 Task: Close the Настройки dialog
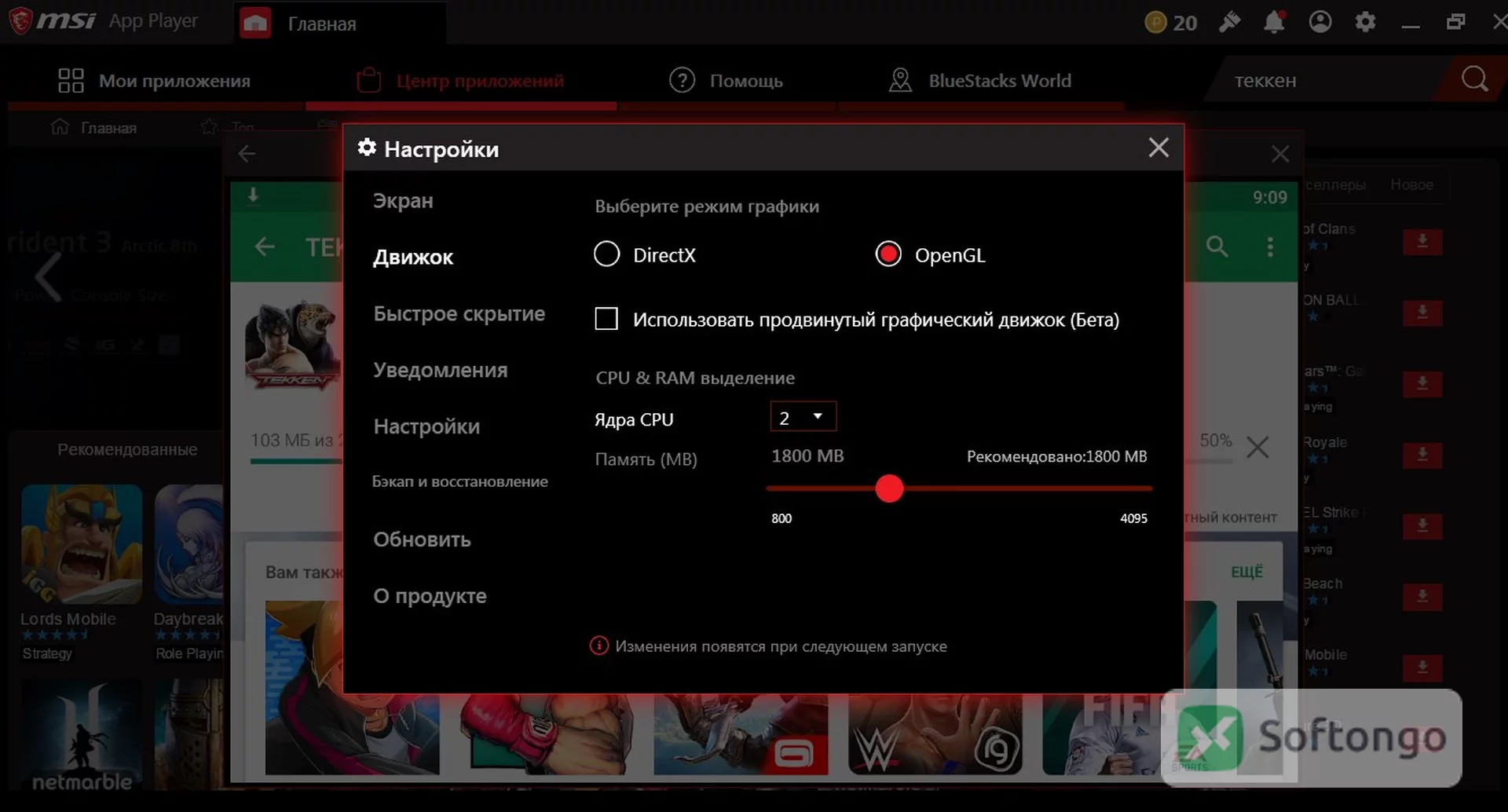pyautogui.click(x=1158, y=148)
